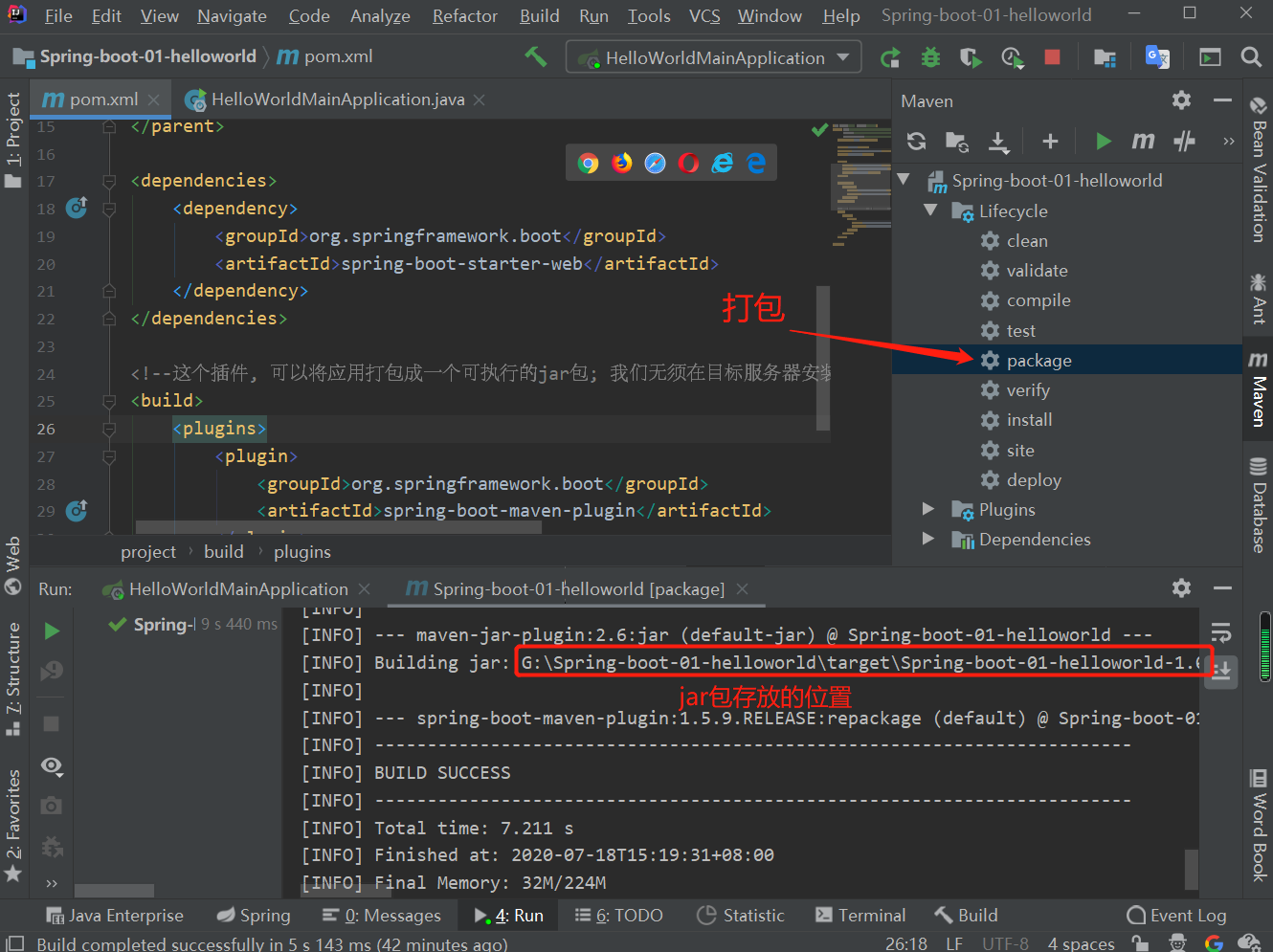The width and height of the screenshot is (1273, 952).
Task: Expand the Dependencies node in Maven
Action: coord(927,539)
